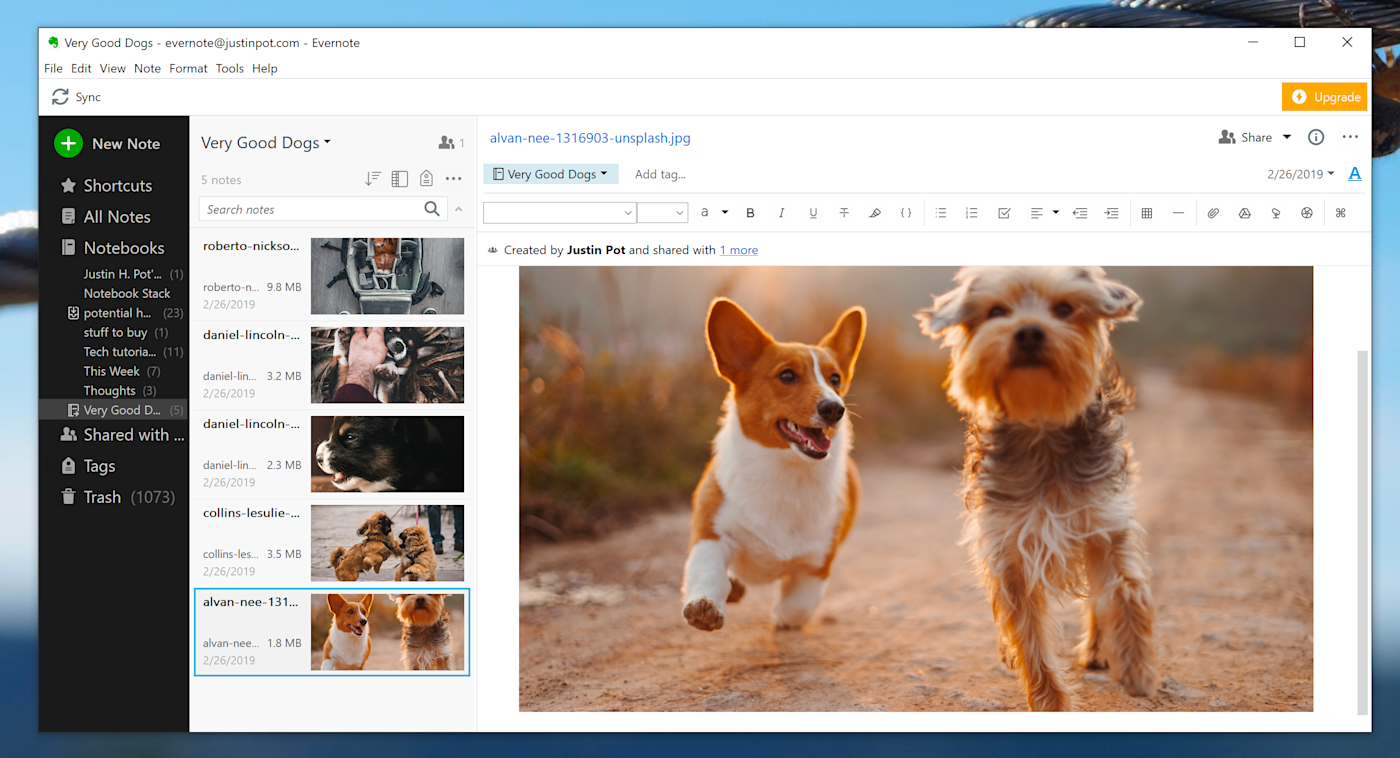The height and width of the screenshot is (758, 1400).
Task: Select the Tech tutorials notebook
Action: click(x=121, y=352)
